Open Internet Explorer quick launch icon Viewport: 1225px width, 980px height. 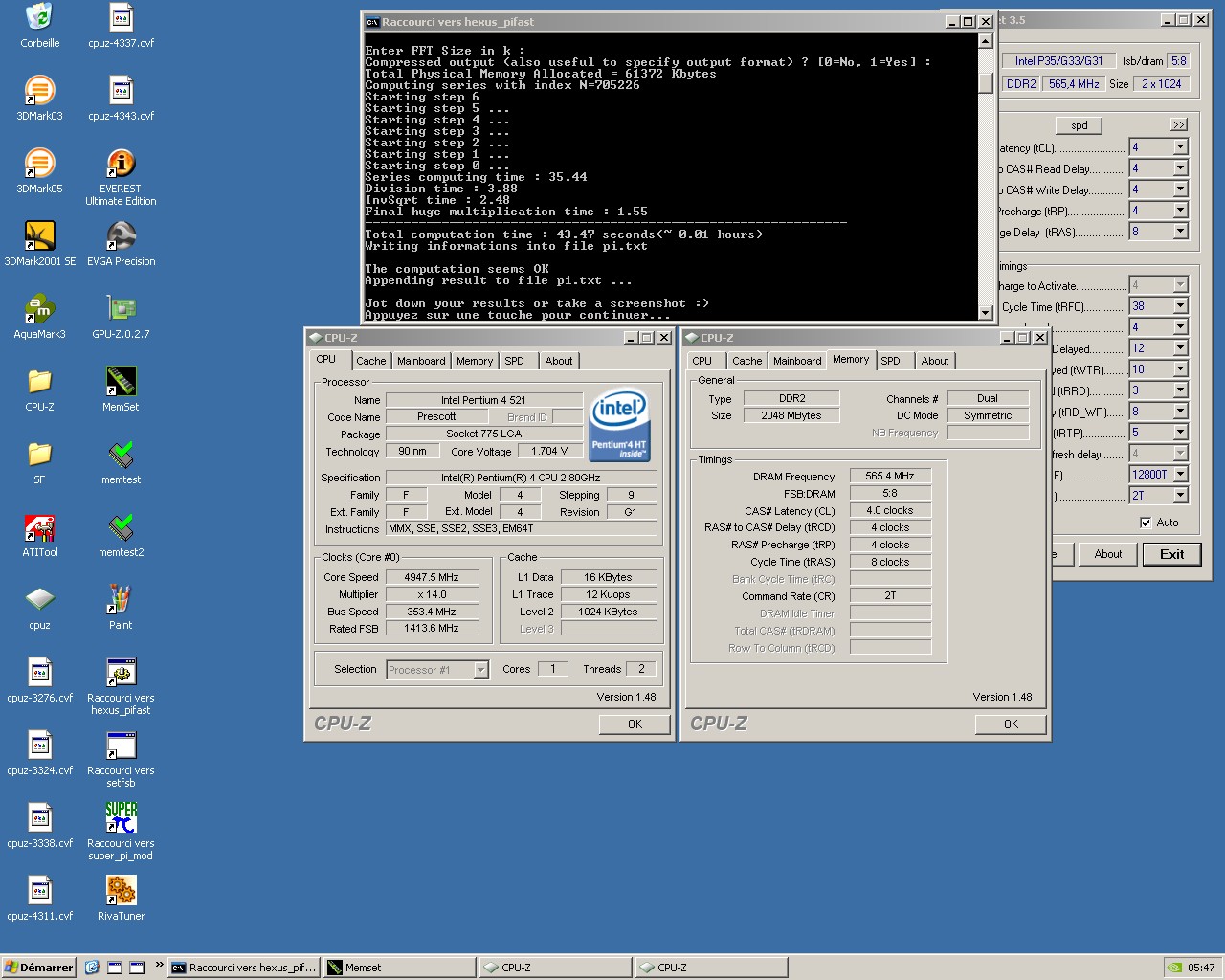tap(92, 968)
